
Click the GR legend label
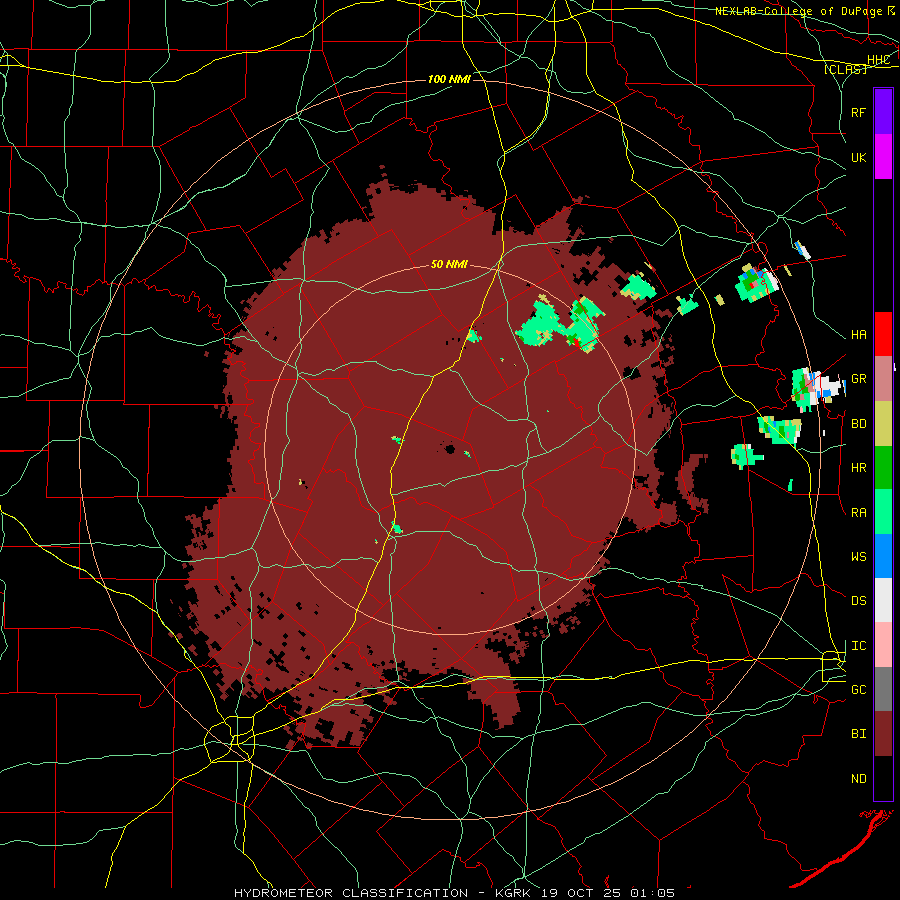click(x=859, y=379)
